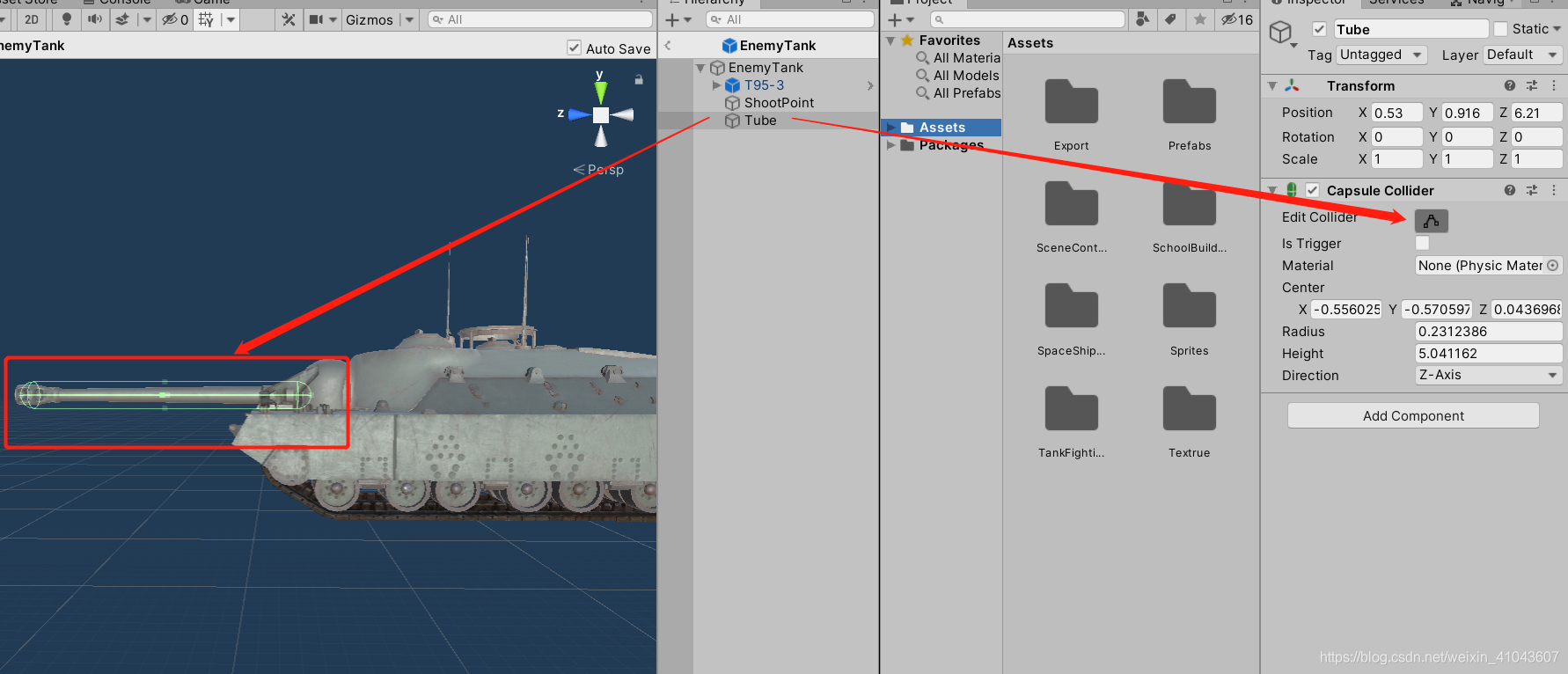Open component editor tools wrench icon
The height and width of the screenshot is (674, 1568).
click(289, 19)
